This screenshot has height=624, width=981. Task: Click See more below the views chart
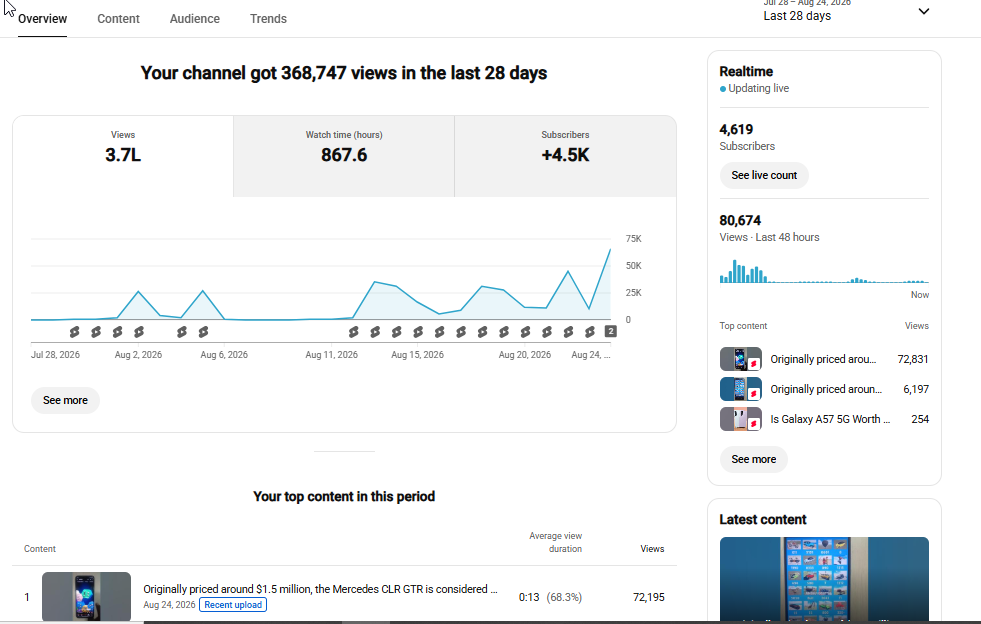pos(65,401)
